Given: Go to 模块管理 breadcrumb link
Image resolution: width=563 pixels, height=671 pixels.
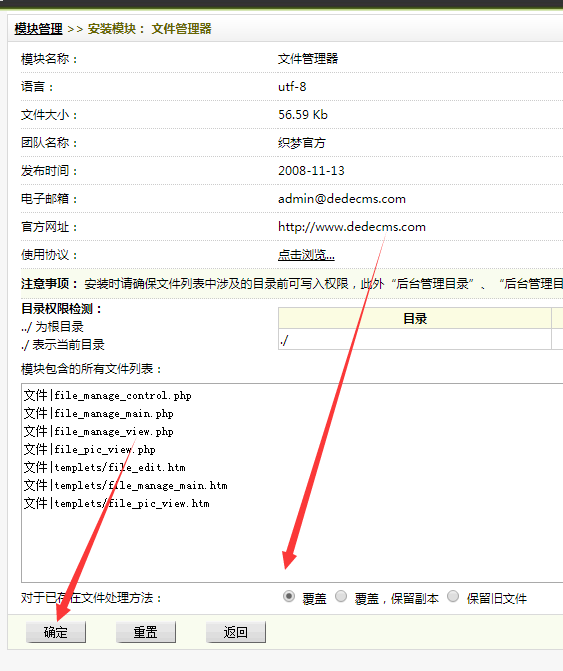Looking at the screenshot, I should [x=39, y=29].
